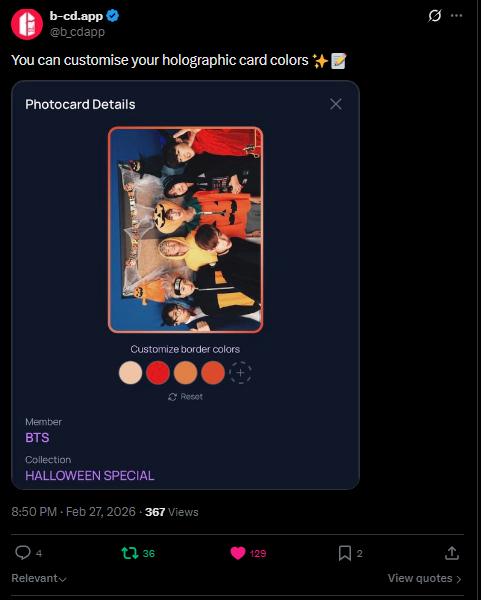Click the share upload icon
Image resolution: width=481 pixels, height=600 pixels.
452,553
